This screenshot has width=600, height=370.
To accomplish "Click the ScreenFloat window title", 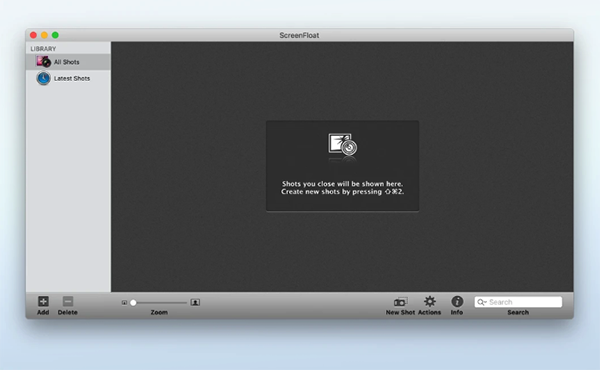I will click(299, 35).
